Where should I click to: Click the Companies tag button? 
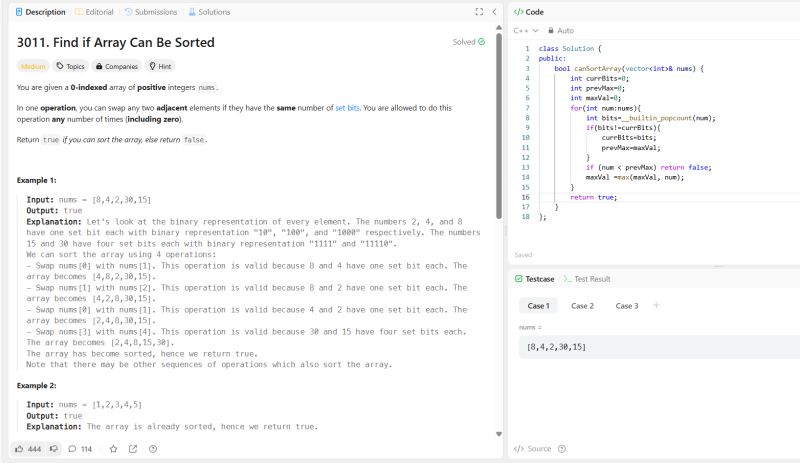pos(116,66)
